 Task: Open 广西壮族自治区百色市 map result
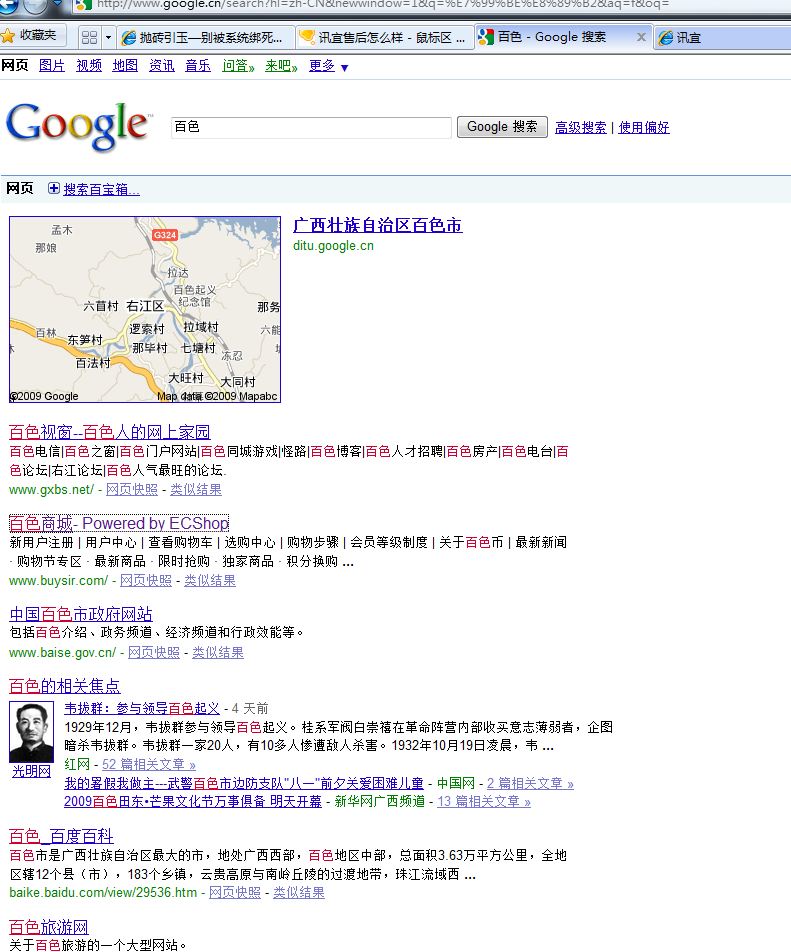click(377, 225)
